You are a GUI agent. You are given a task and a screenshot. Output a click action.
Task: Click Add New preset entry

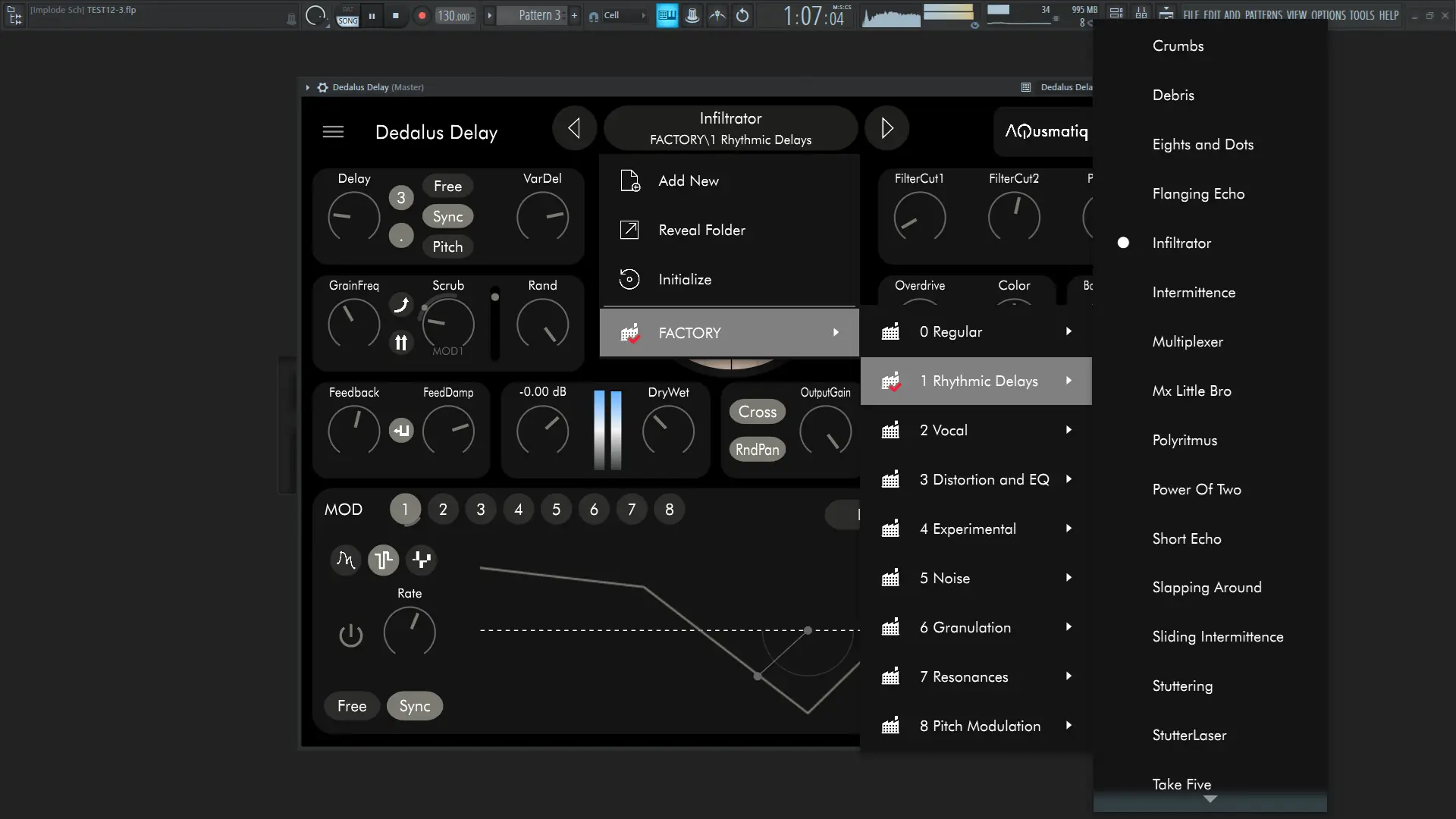tap(688, 180)
